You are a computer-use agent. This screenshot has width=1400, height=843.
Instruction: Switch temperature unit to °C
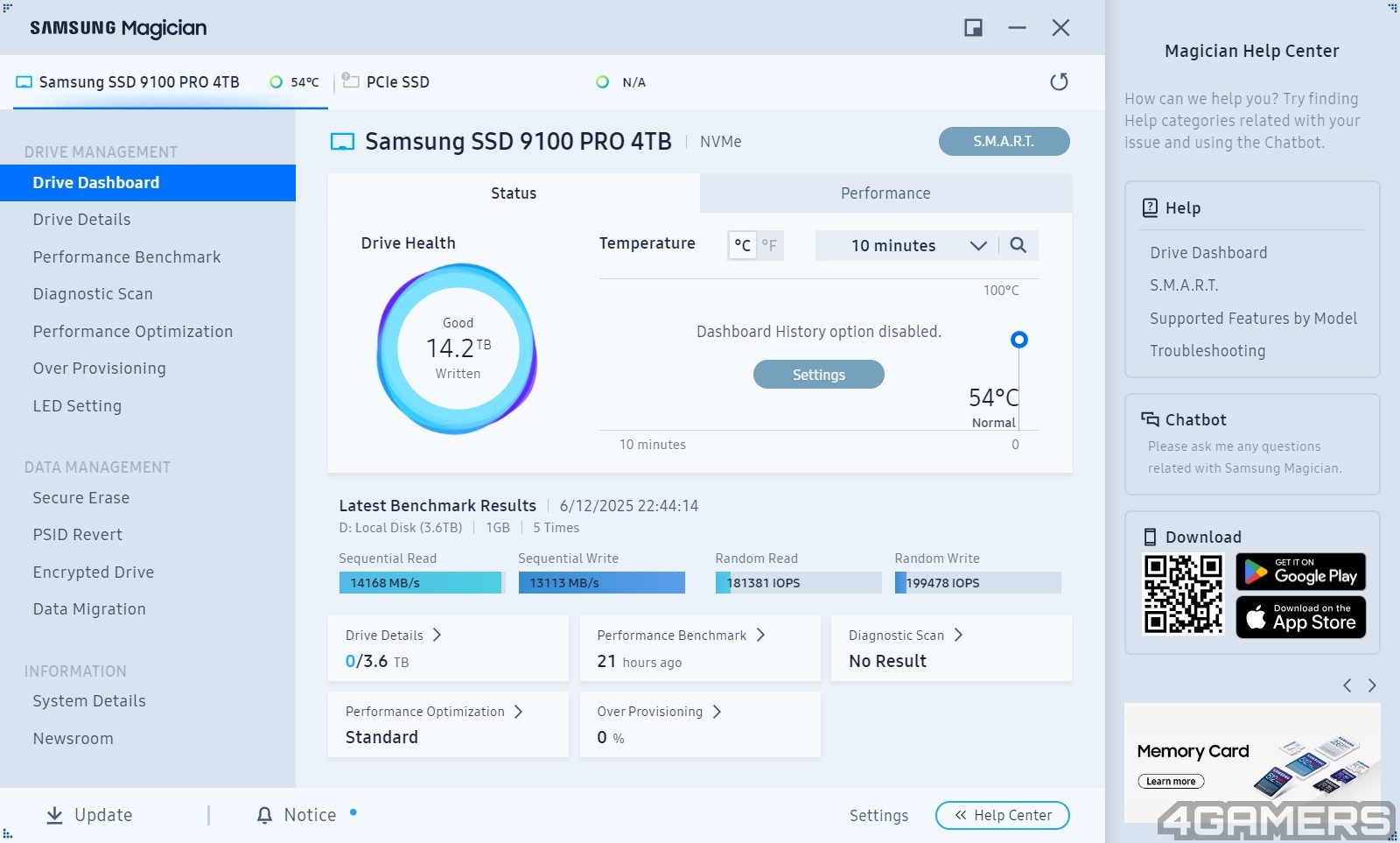(x=742, y=245)
